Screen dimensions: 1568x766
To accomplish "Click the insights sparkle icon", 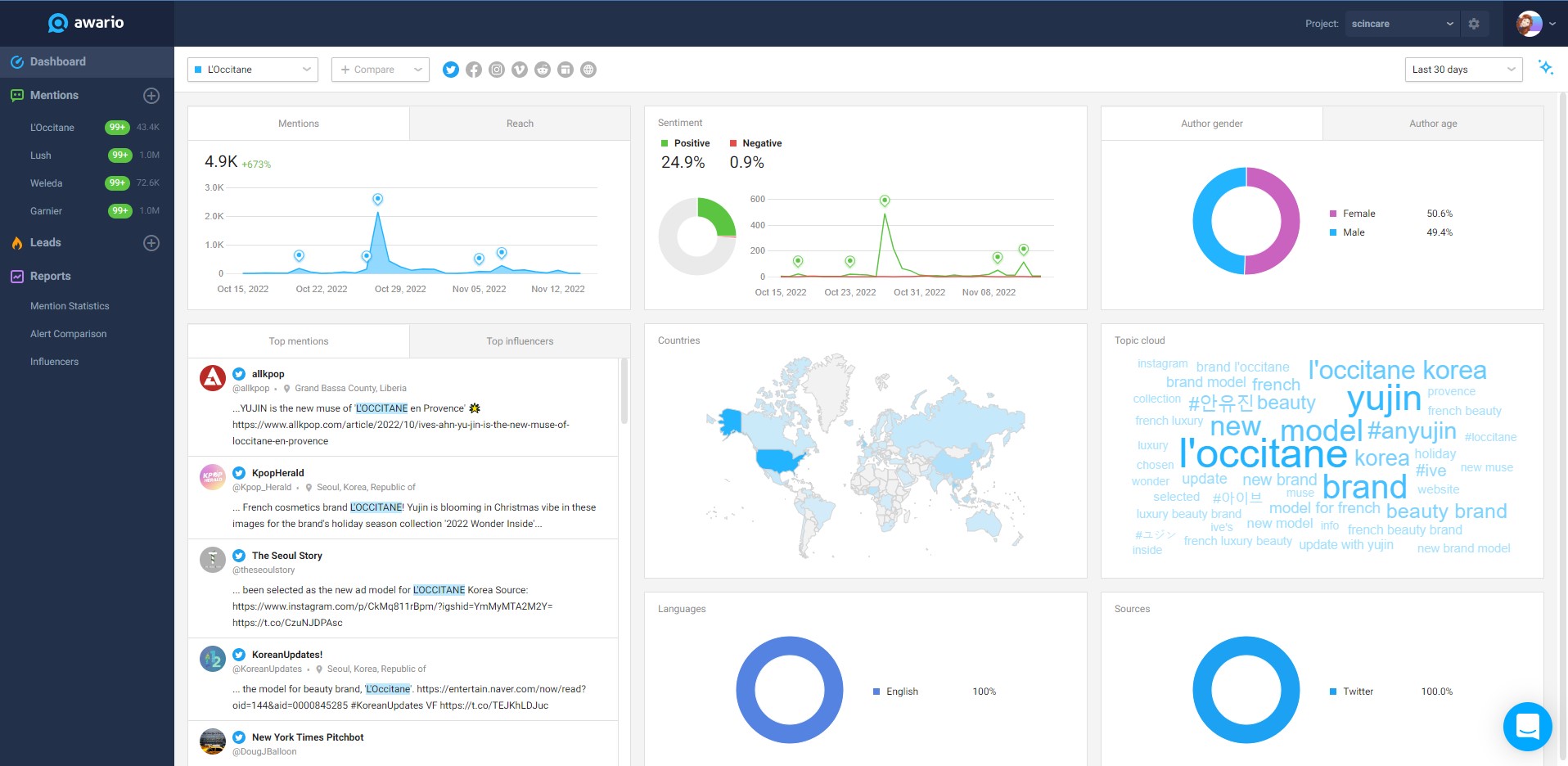I will coord(1545,68).
